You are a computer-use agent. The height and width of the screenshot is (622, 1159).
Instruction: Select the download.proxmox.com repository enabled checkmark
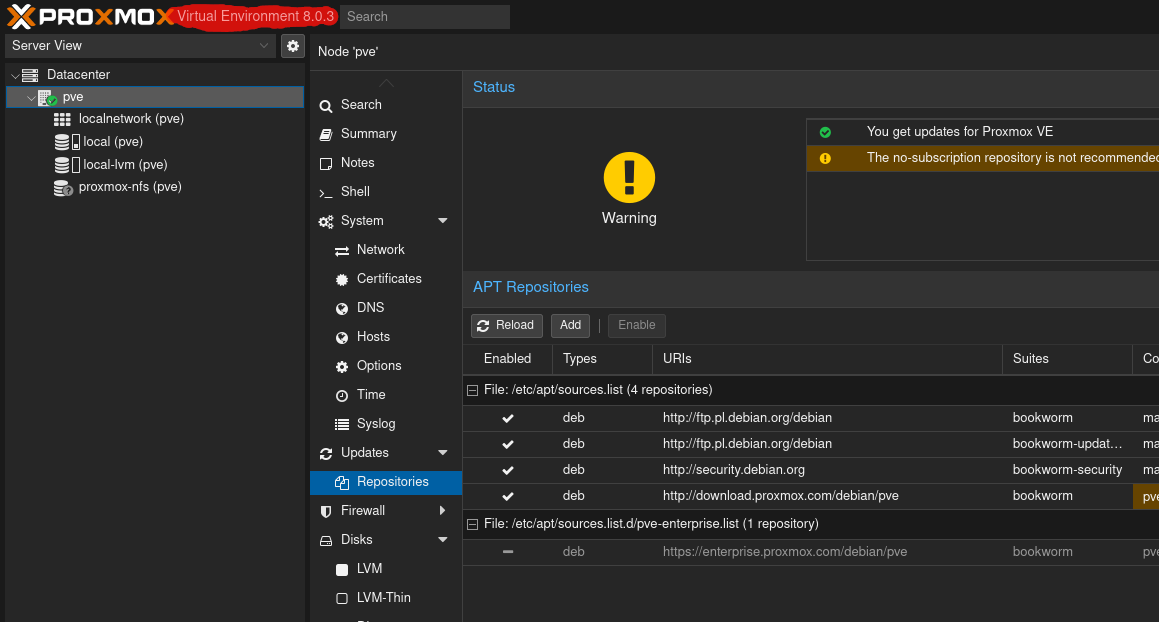(x=508, y=496)
